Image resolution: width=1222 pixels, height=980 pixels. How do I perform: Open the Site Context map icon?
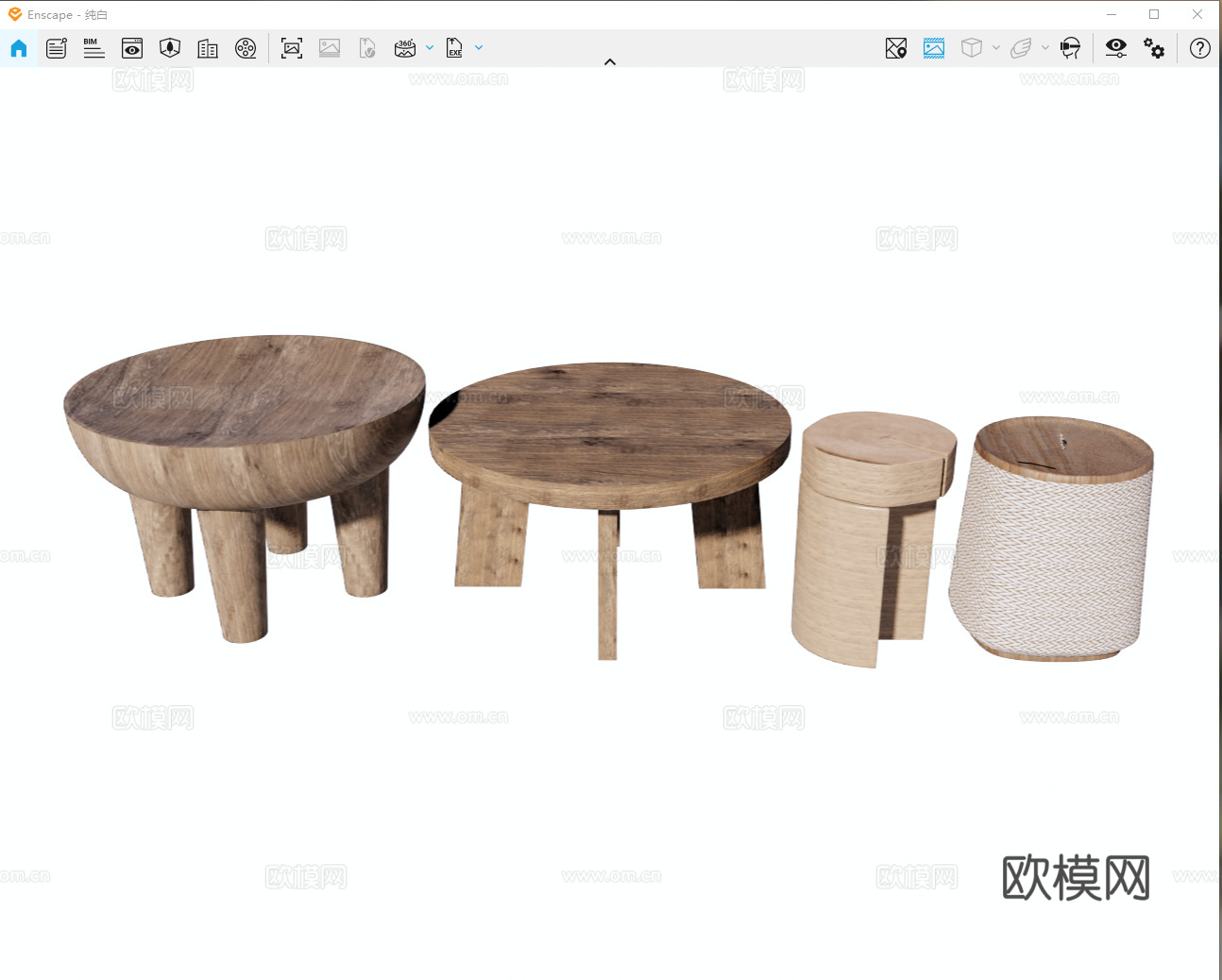point(170,48)
